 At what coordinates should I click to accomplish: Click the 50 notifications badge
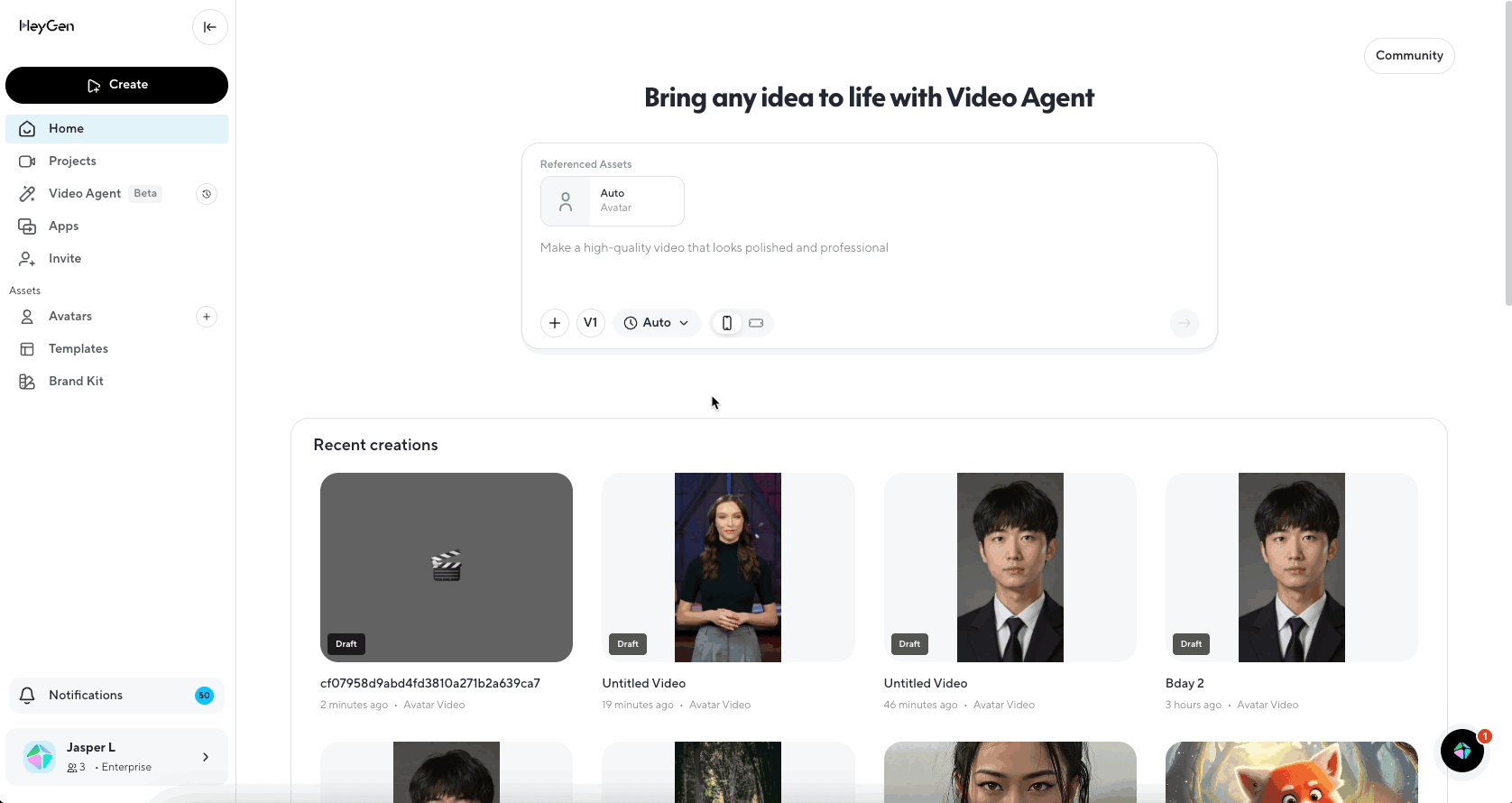tap(205, 696)
